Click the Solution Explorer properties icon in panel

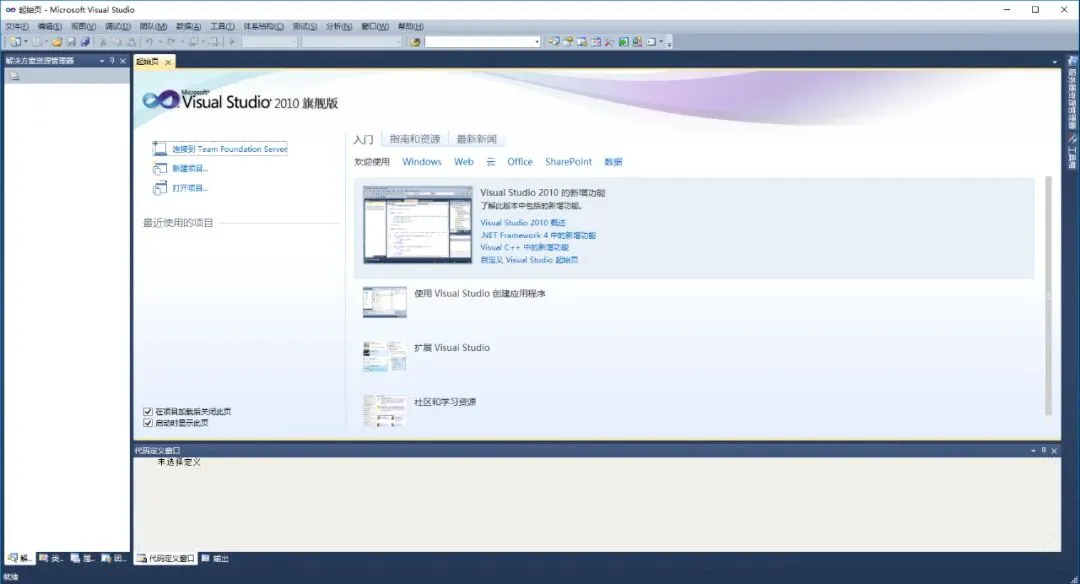click(14, 76)
